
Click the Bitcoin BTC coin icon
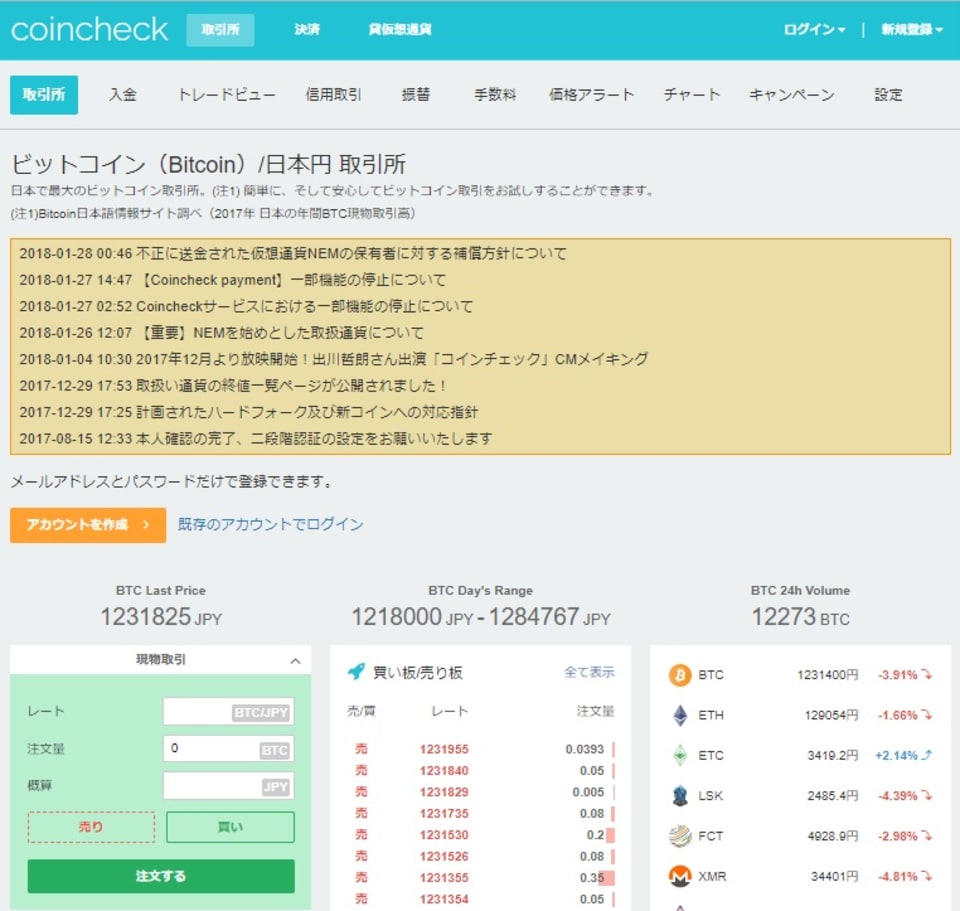point(680,675)
